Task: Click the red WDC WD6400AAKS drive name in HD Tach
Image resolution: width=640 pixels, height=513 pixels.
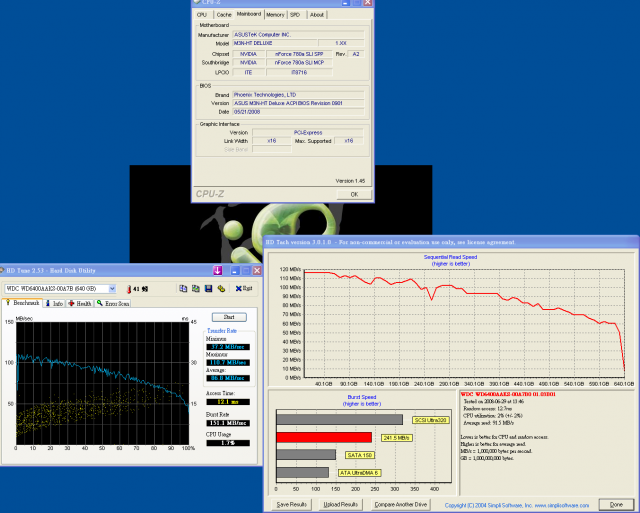Action: pyautogui.click(x=508, y=394)
